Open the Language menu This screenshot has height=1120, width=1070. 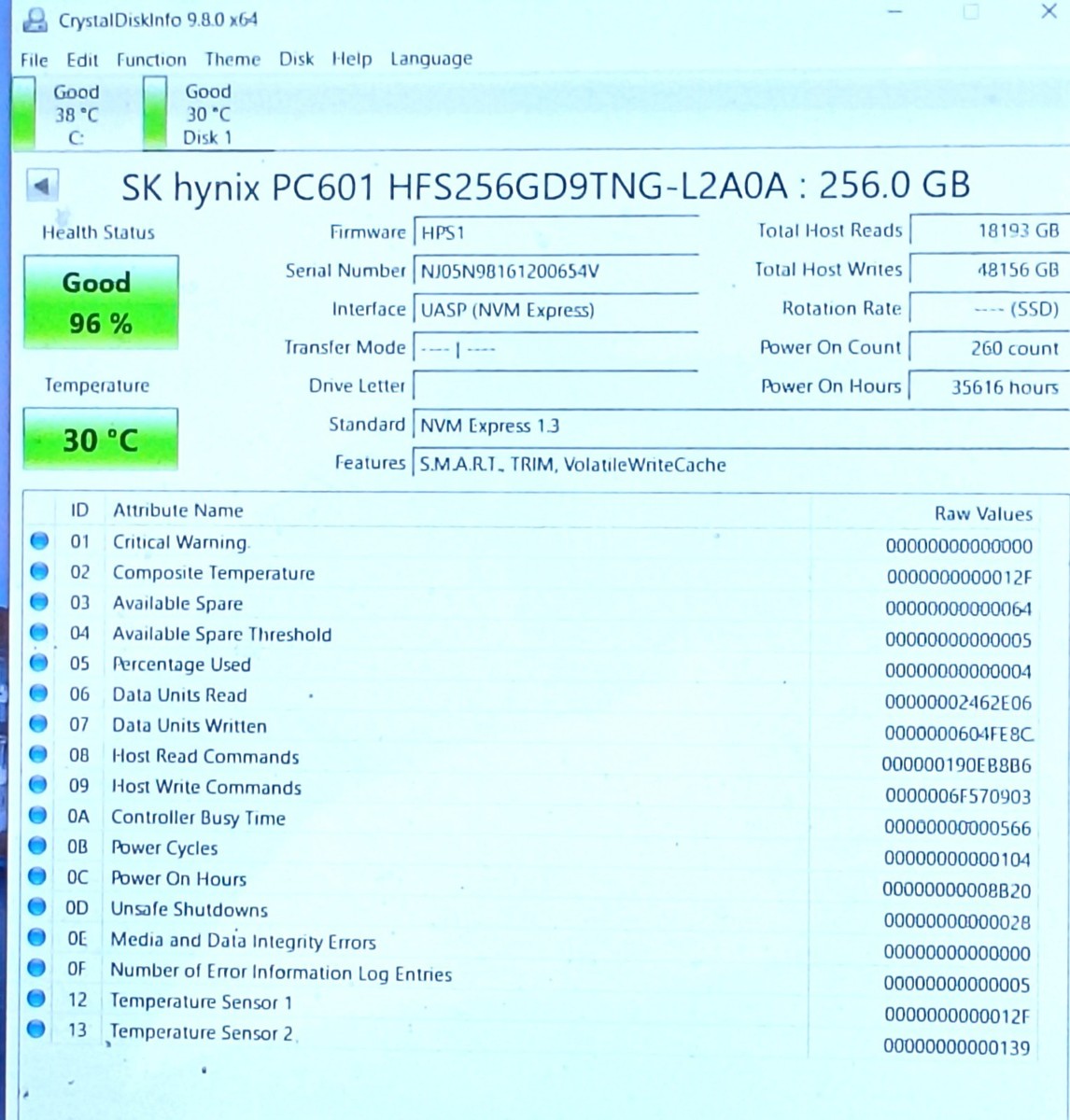click(x=430, y=59)
